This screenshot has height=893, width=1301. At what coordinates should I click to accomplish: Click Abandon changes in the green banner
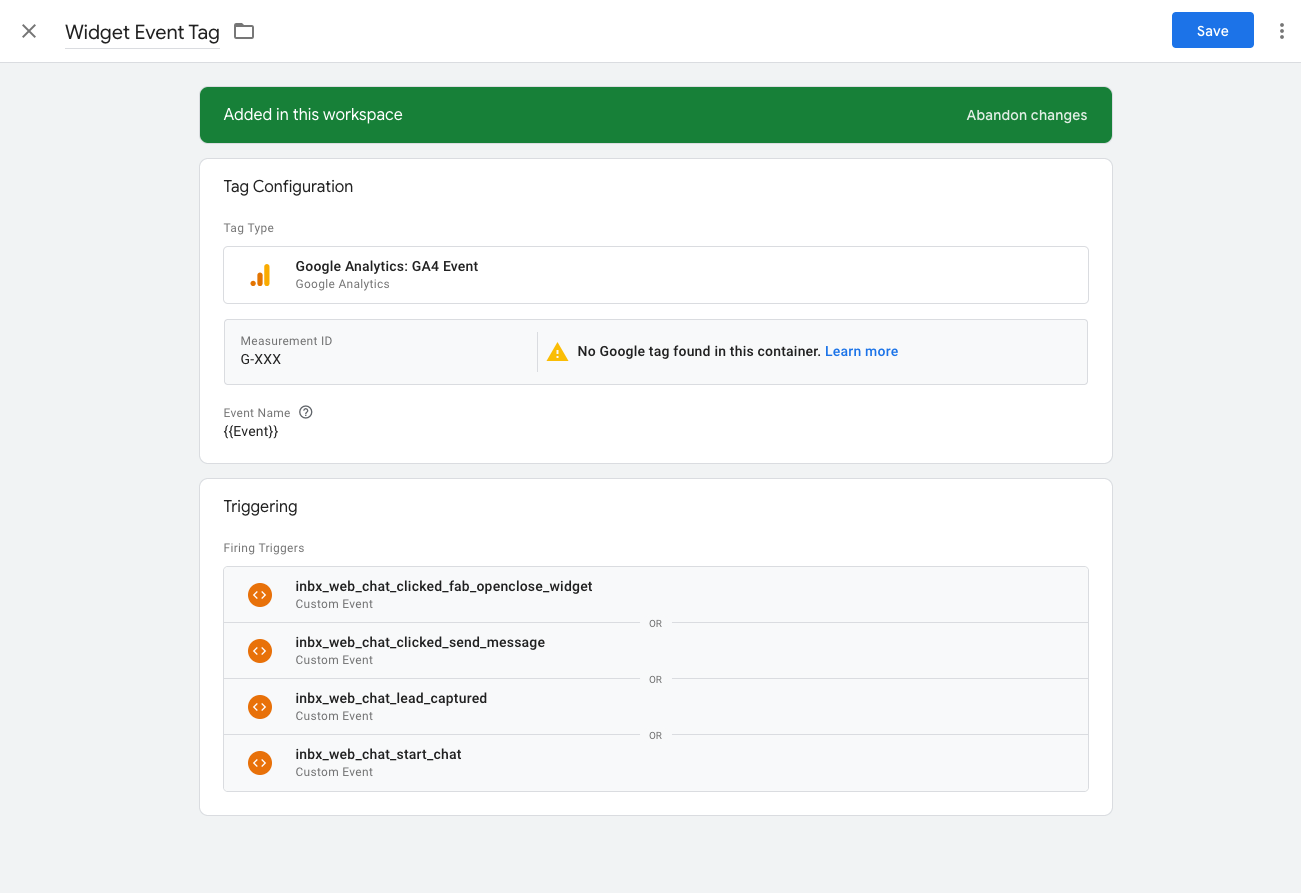click(1026, 115)
